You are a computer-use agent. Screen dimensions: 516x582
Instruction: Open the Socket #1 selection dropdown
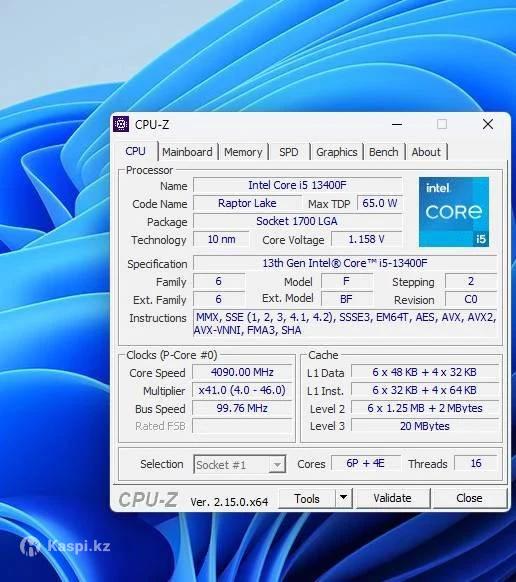click(x=239, y=464)
